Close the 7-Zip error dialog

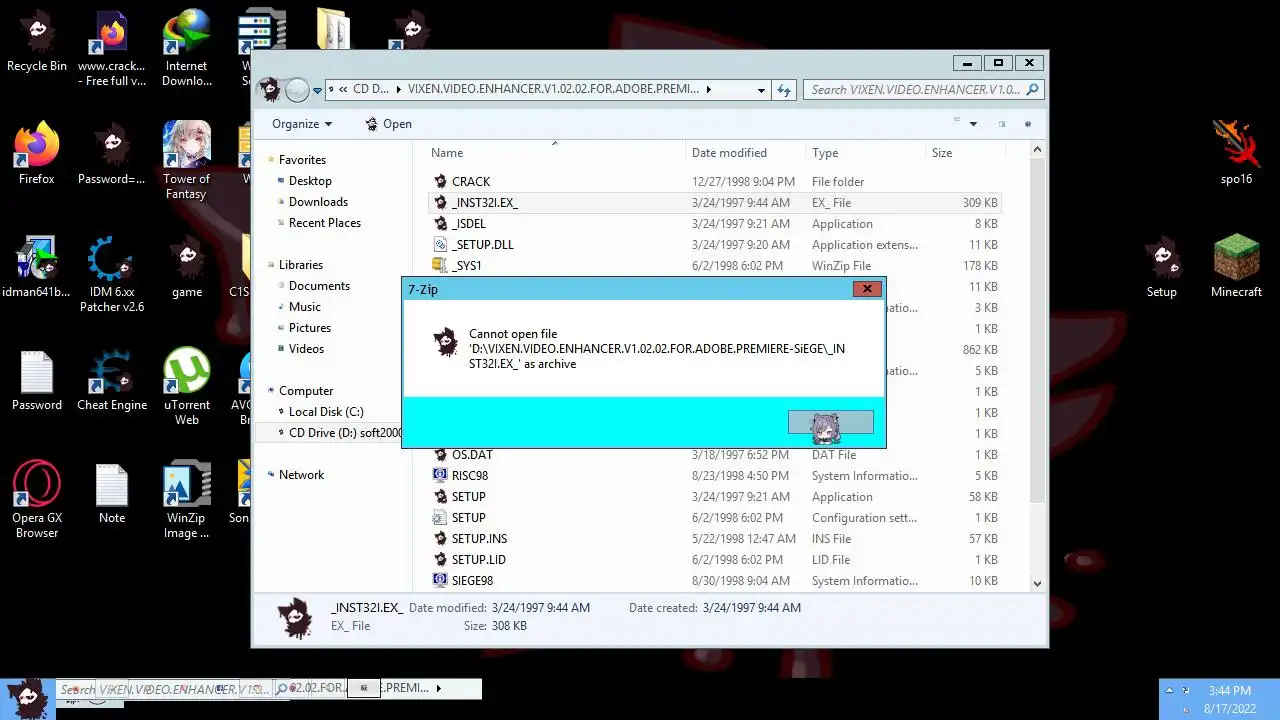coord(867,289)
